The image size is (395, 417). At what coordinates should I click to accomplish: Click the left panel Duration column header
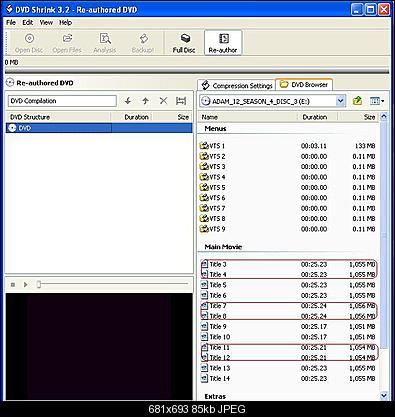click(x=131, y=117)
